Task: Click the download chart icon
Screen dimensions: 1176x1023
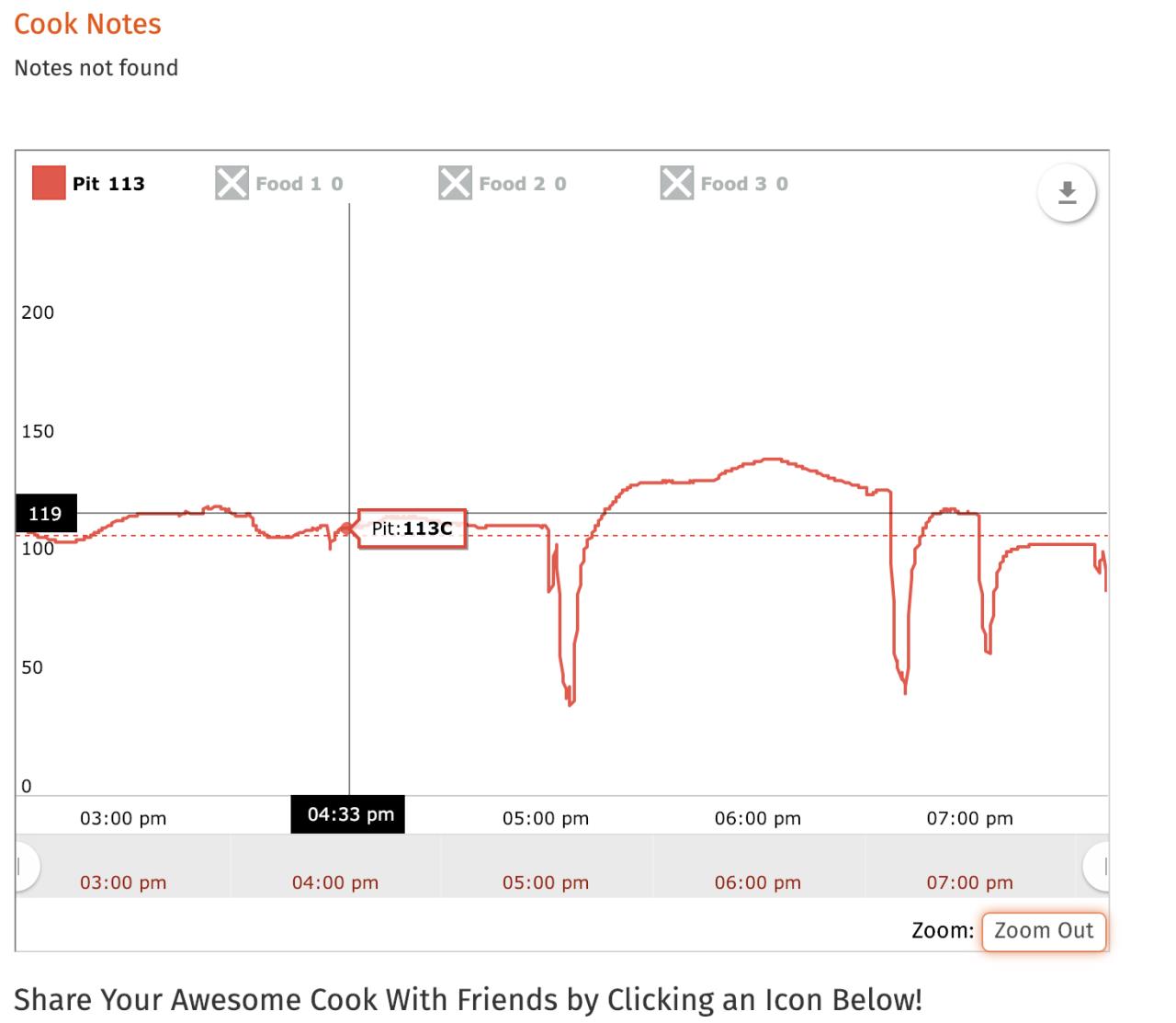Action: (1067, 193)
